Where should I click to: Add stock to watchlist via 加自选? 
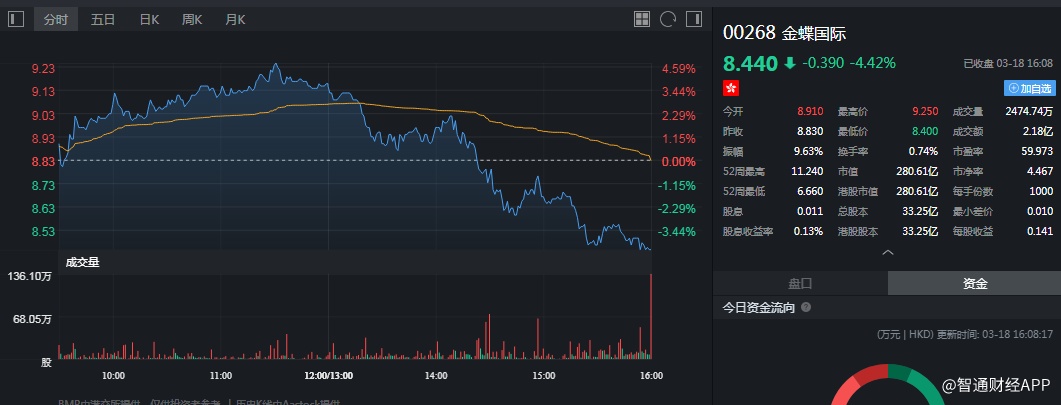[1029, 88]
